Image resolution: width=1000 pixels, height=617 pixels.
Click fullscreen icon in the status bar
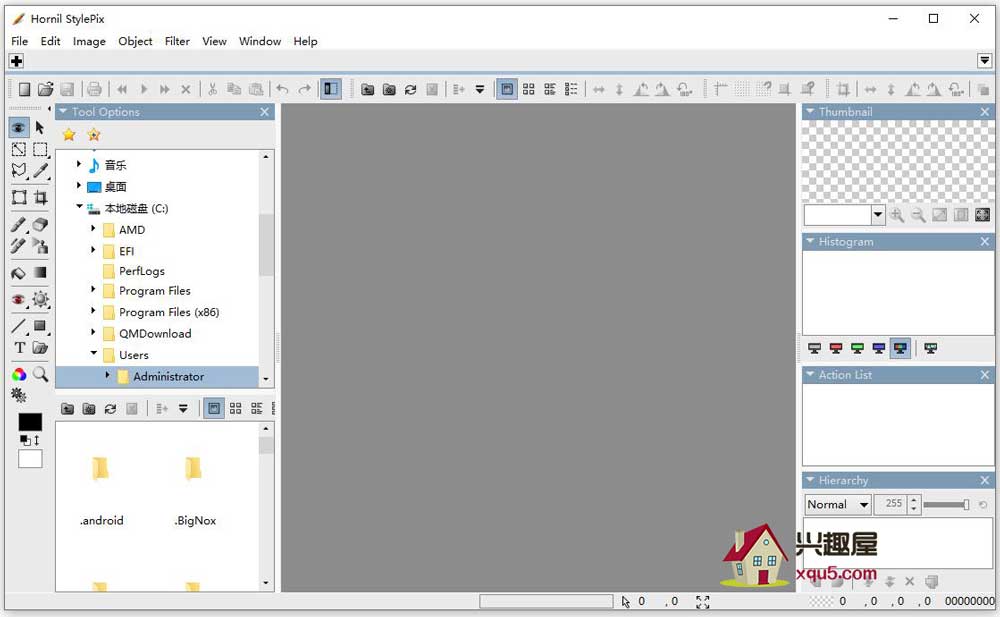tap(703, 602)
